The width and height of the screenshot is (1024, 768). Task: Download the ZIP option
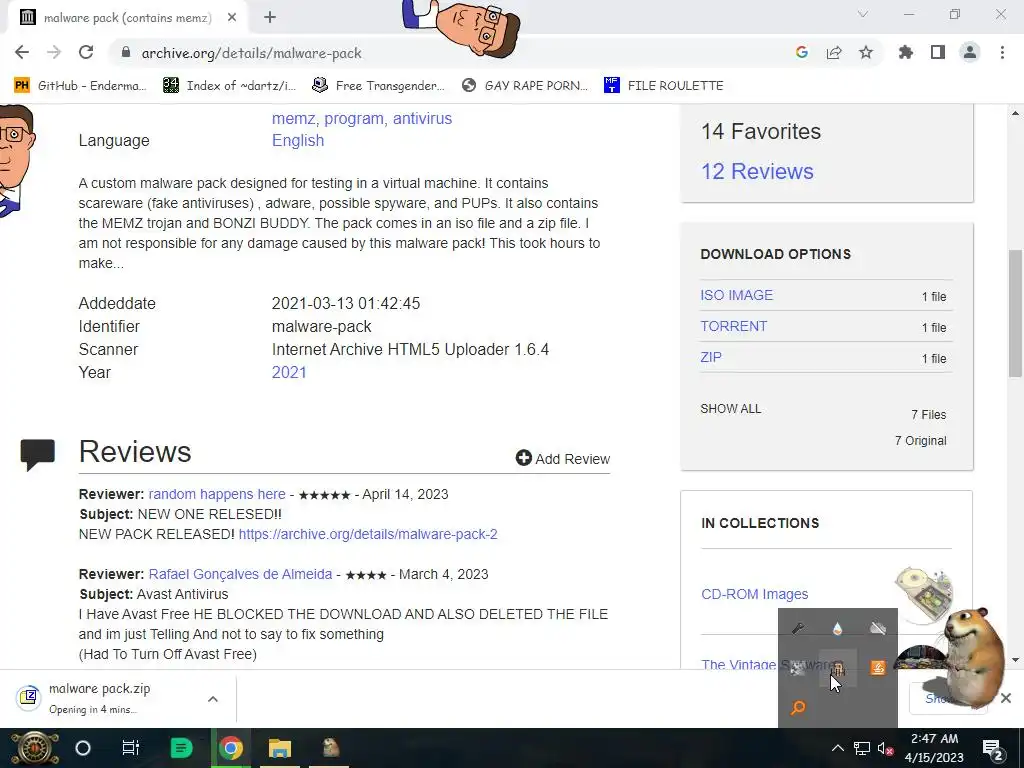pyautogui.click(x=711, y=357)
